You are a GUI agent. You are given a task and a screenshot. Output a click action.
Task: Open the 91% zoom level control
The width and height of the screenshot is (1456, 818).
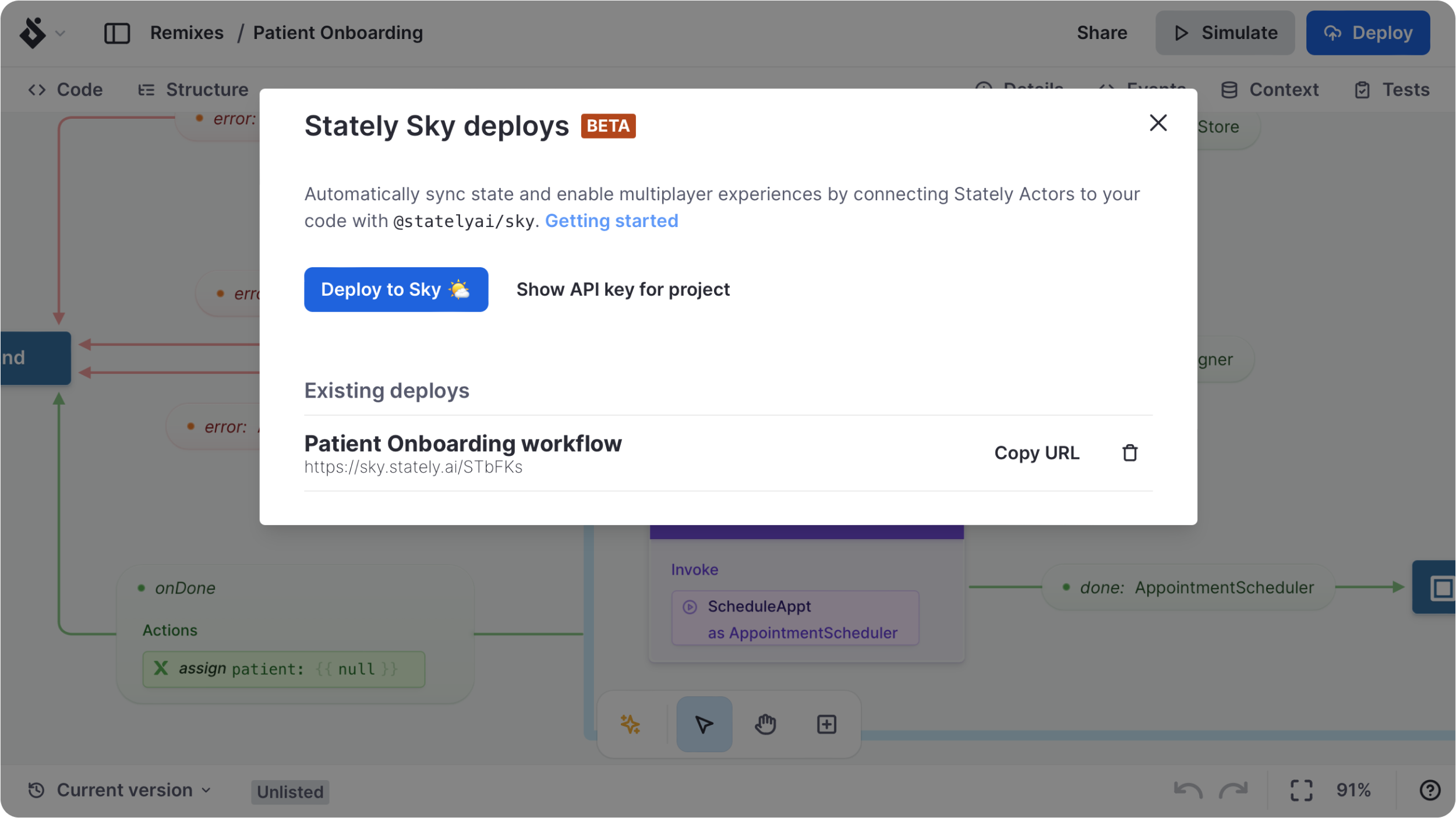tap(1353, 791)
